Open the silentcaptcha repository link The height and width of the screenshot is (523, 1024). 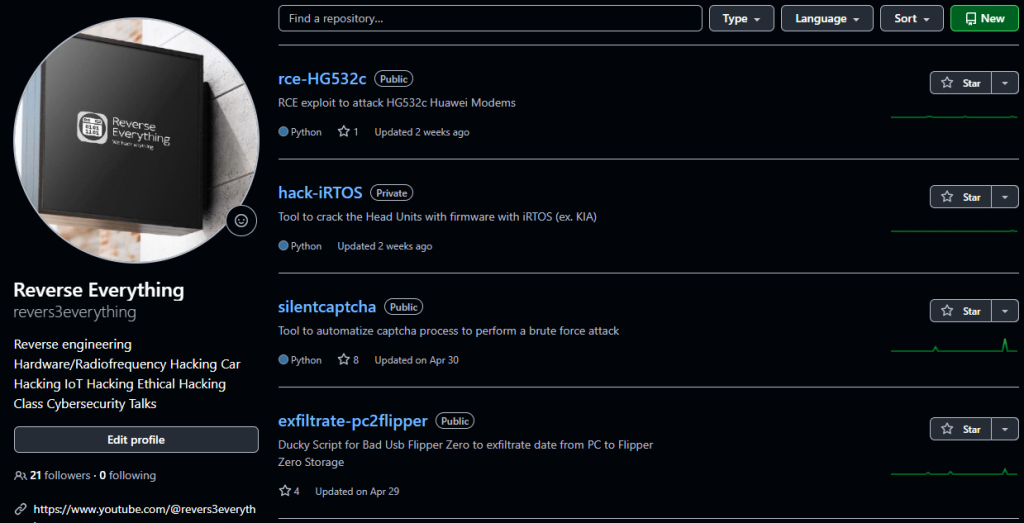(x=327, y=307)
